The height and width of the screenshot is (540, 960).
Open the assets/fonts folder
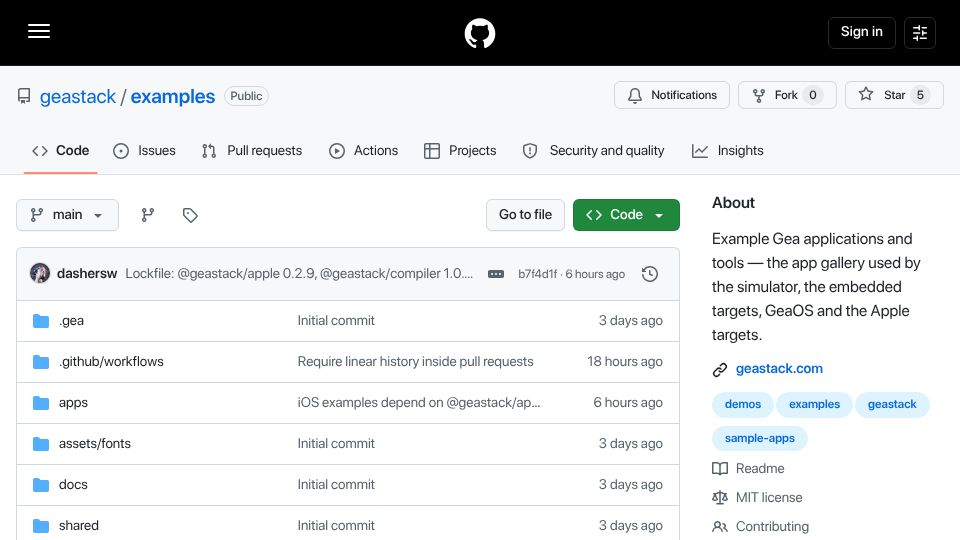(x=95, y=444)
